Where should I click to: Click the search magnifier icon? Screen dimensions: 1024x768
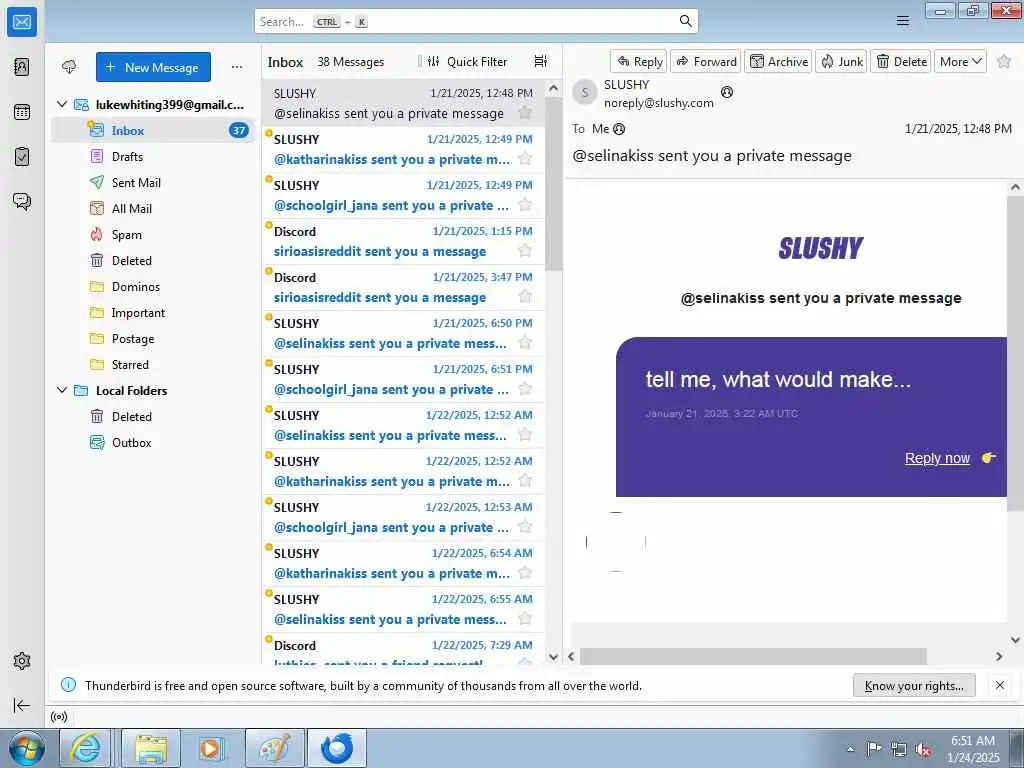tap(685, 21)
